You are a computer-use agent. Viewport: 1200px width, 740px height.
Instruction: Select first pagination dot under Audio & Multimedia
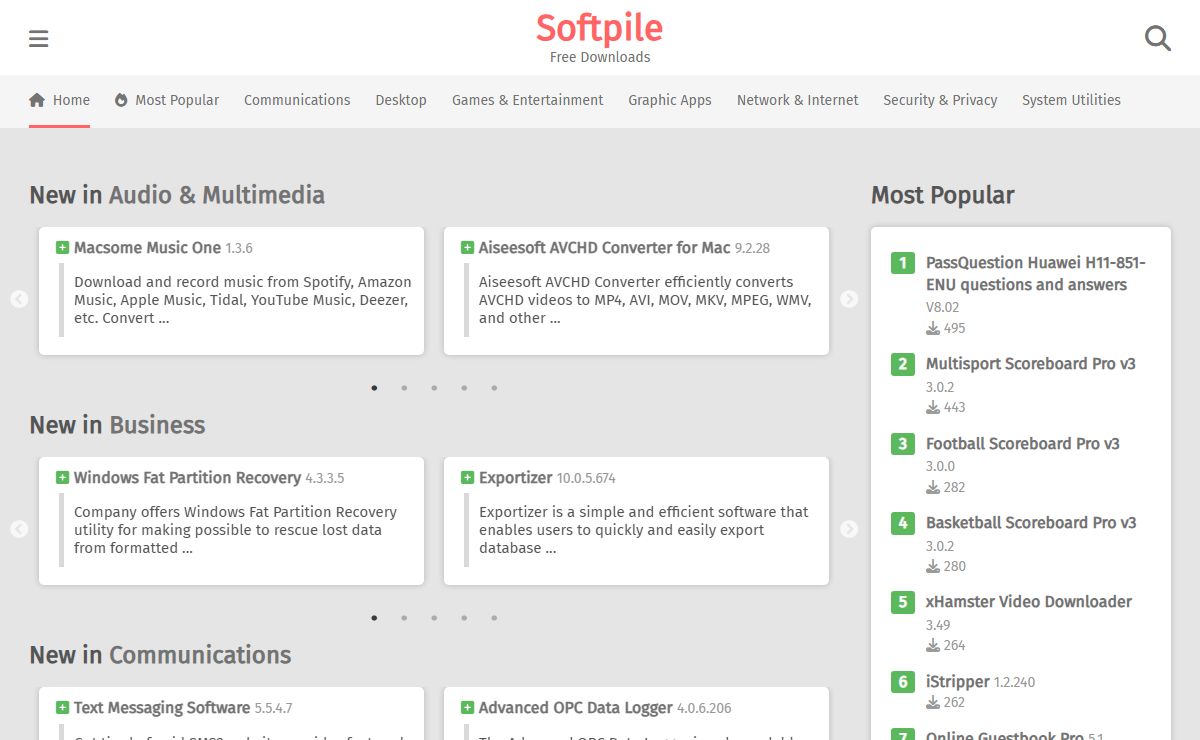coord(374,388)
